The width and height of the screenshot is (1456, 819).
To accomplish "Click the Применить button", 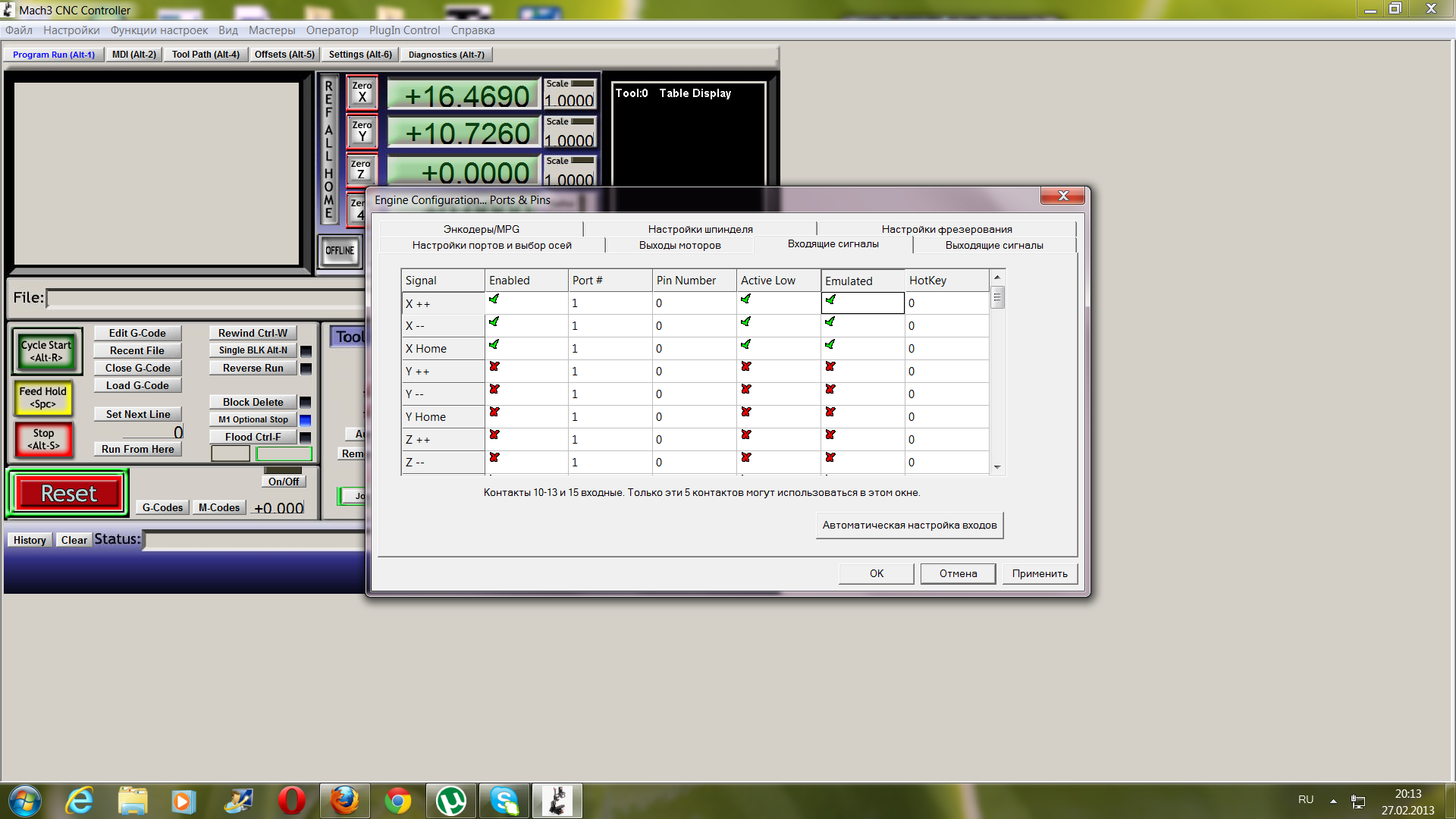I will (x=1039, y=573).
